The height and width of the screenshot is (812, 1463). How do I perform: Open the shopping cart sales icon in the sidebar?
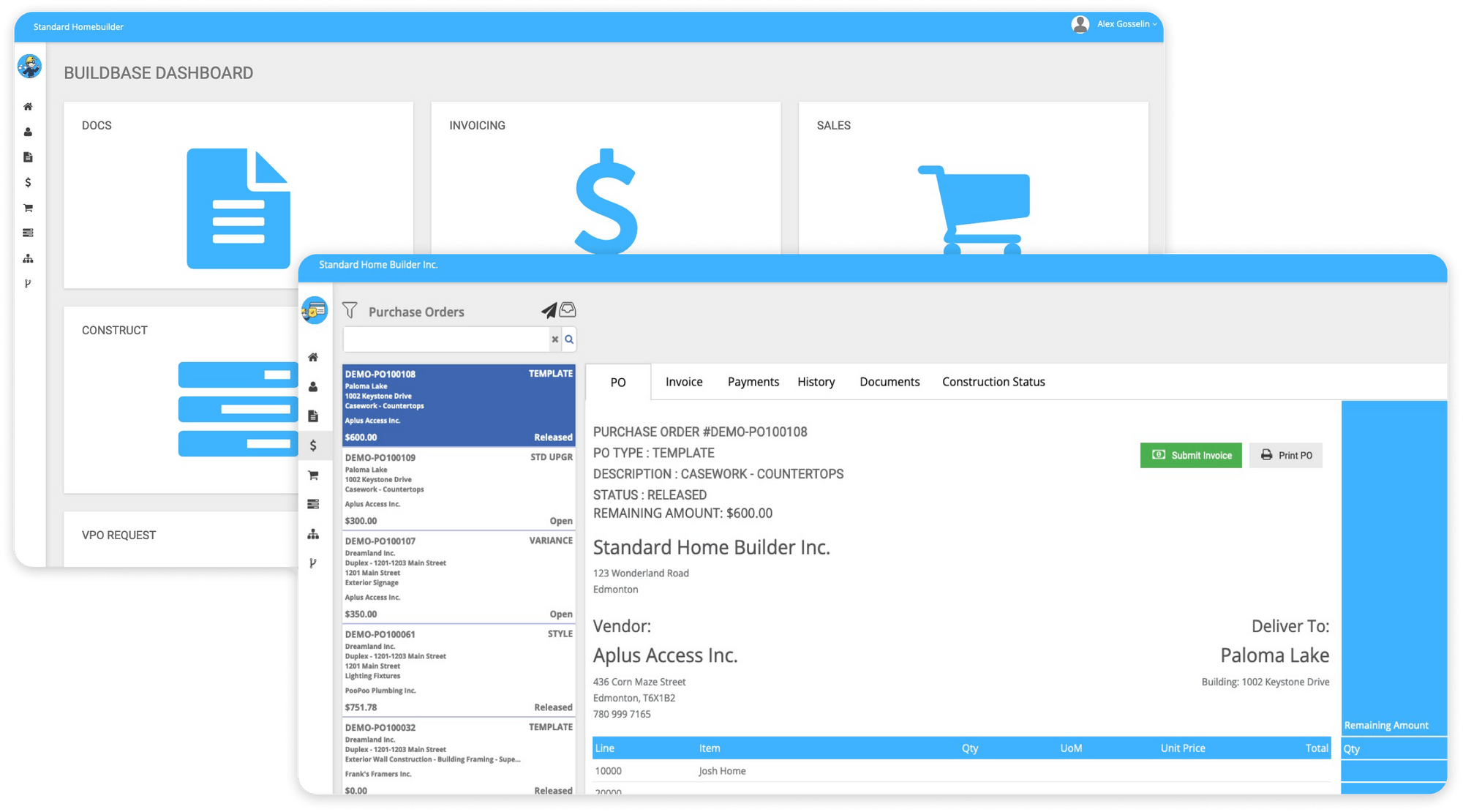tap(314, 475)
